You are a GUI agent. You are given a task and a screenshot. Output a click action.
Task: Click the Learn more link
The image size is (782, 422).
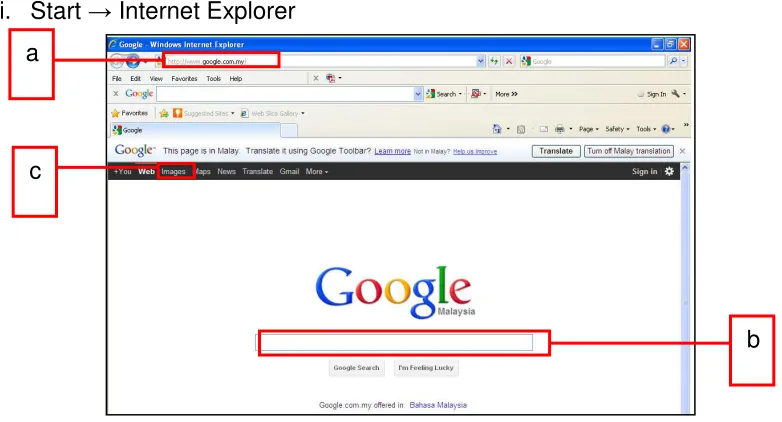click(x=392, y=151)
